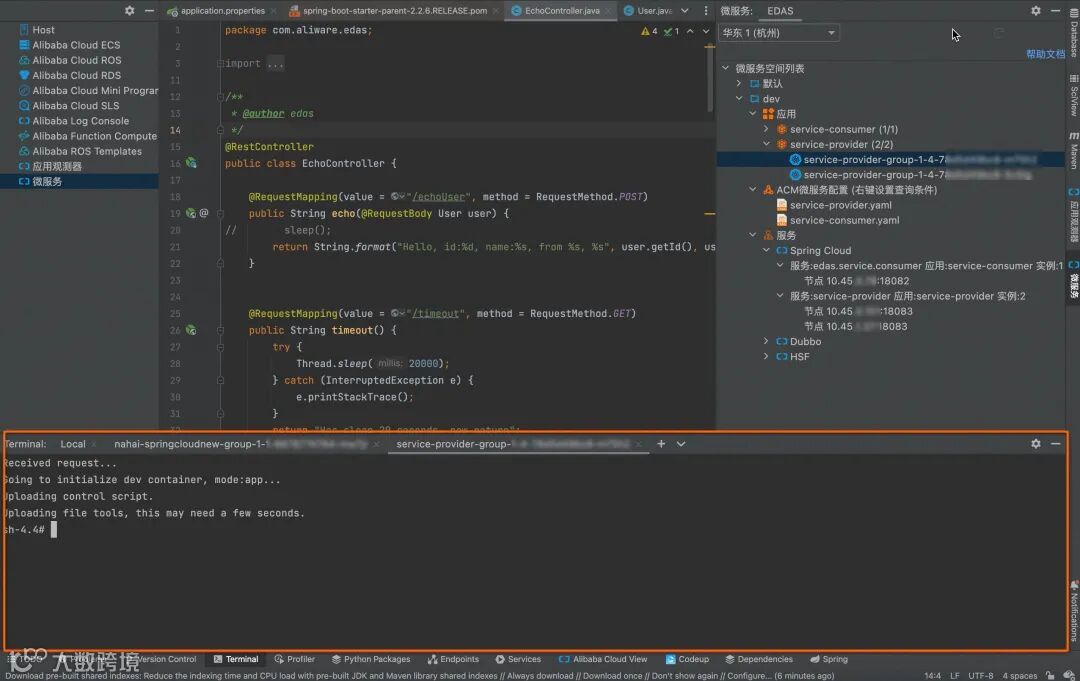Click the Host item in sidebar

43,30
